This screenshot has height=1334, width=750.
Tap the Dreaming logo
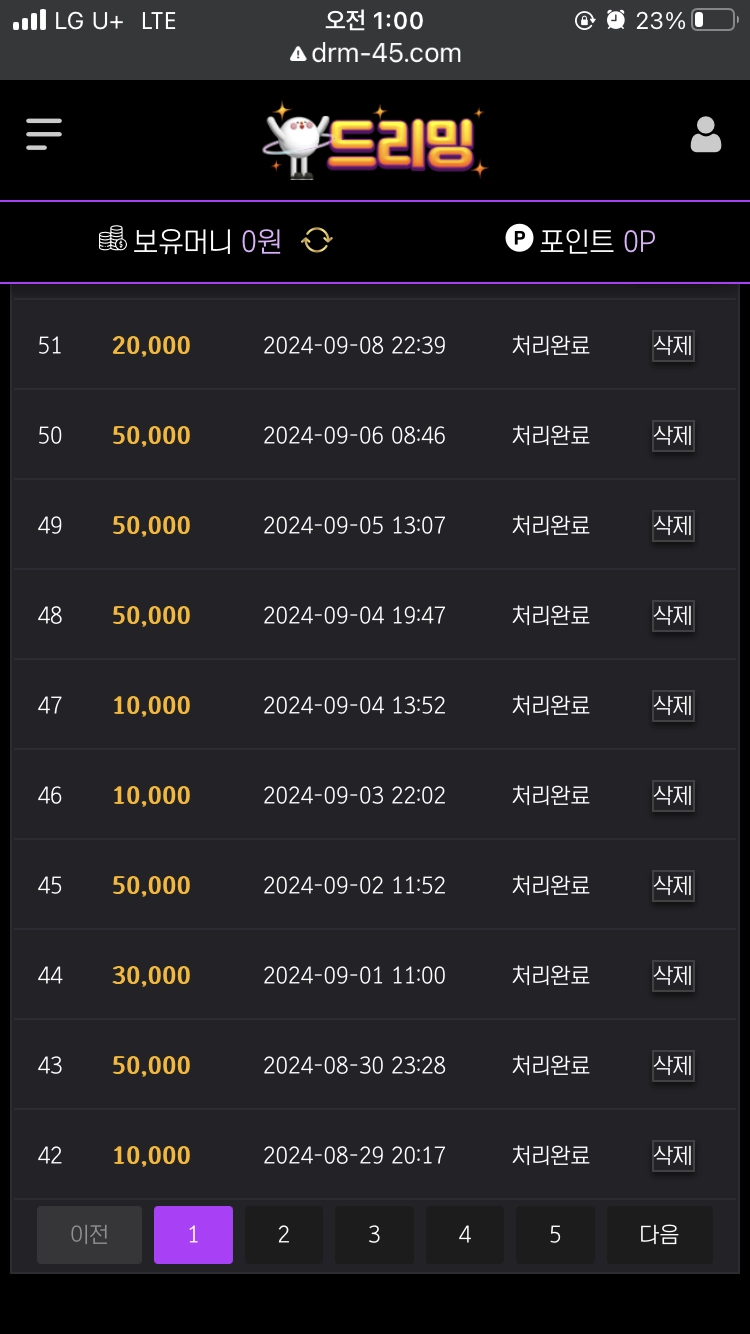tap(375, 141)
